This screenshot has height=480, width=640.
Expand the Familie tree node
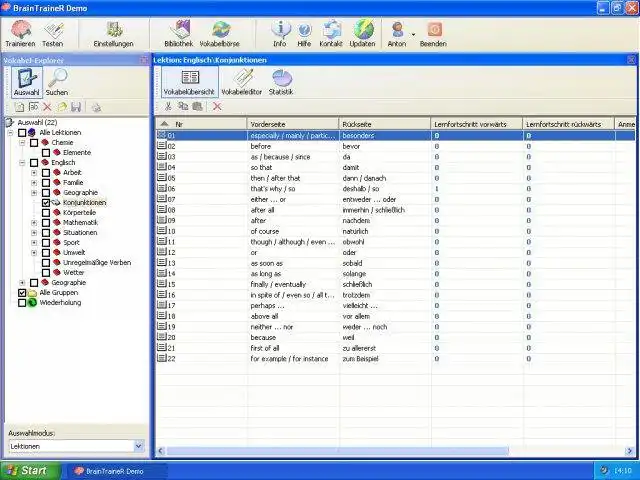(34, 183)
